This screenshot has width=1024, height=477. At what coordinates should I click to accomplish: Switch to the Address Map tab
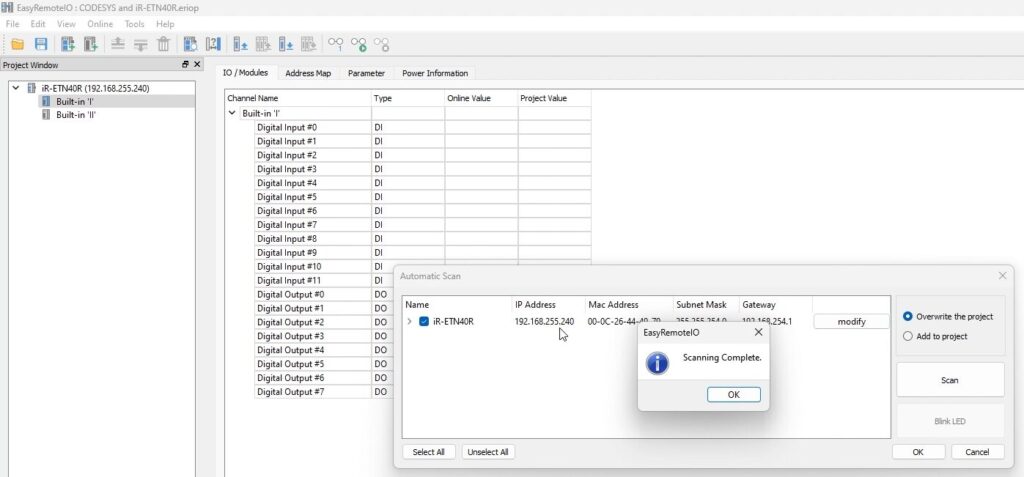click(x=308, y=73)
